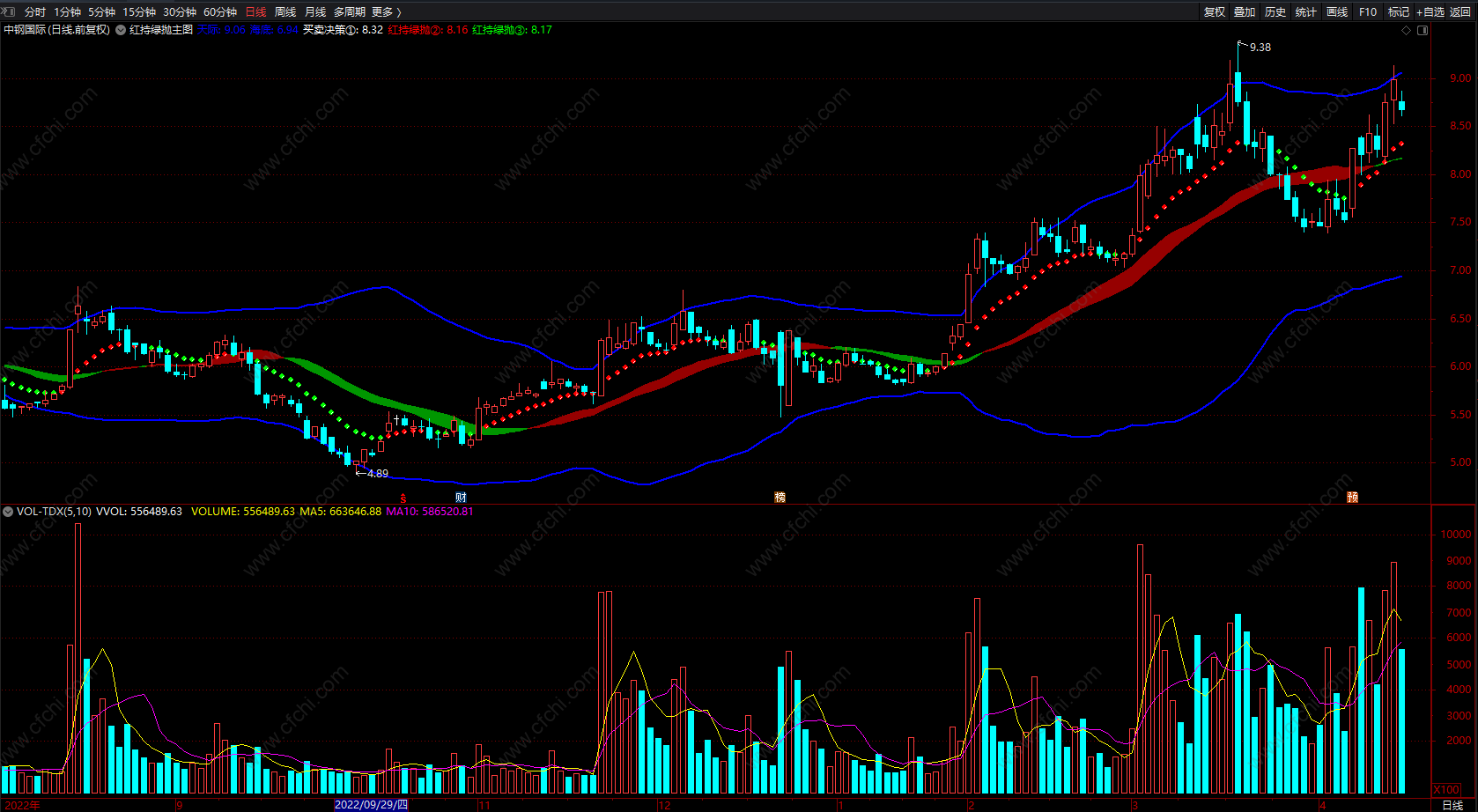This screenshot has width=1478, height=812.
Task: Click the MA10: 586520.81 value
Action: 430,512
